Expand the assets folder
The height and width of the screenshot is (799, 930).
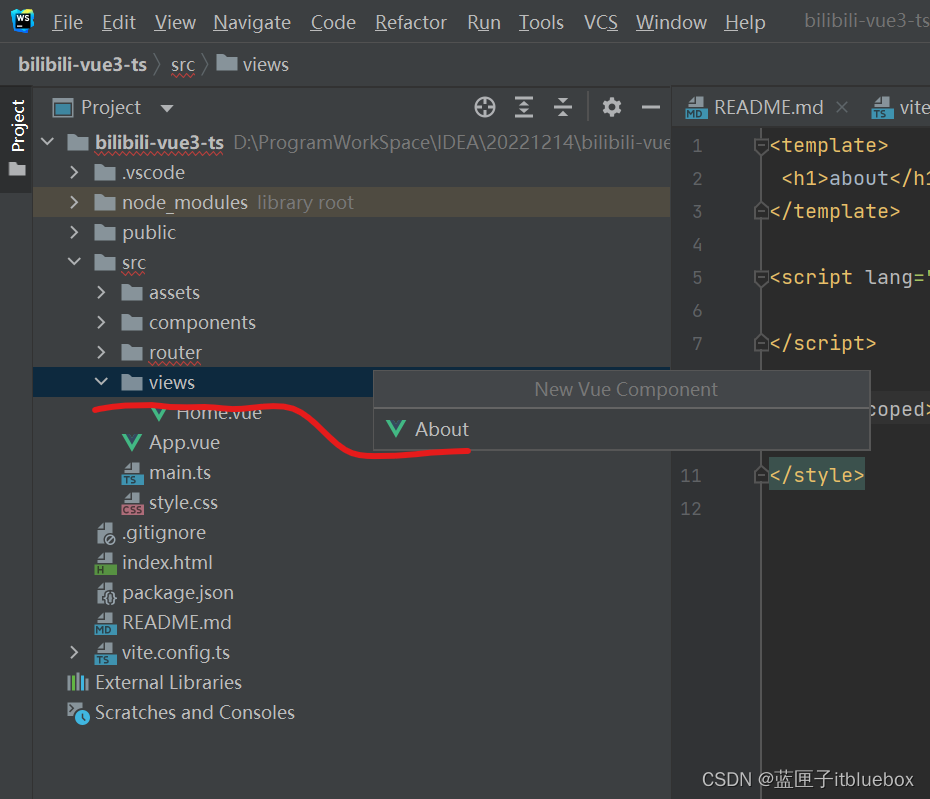click(101, 292)
